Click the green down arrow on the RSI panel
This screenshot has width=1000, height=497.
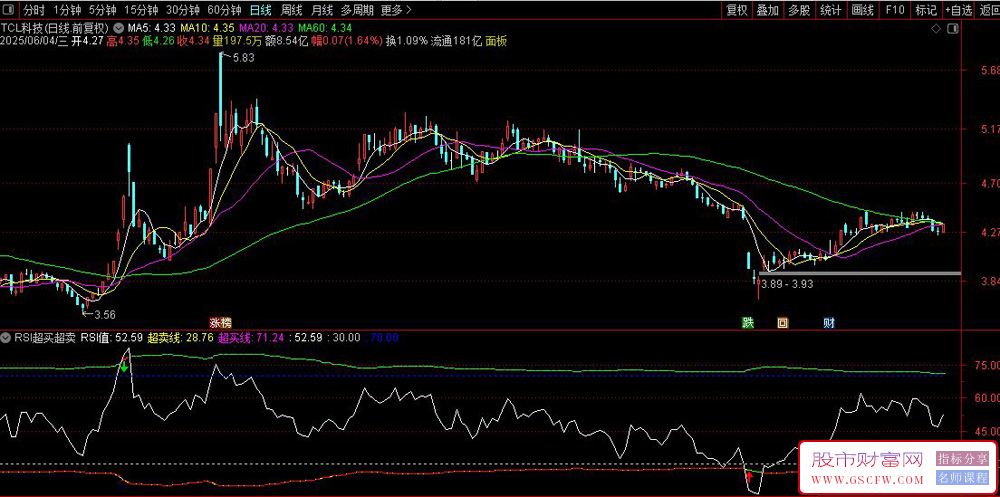coord(125,366)
